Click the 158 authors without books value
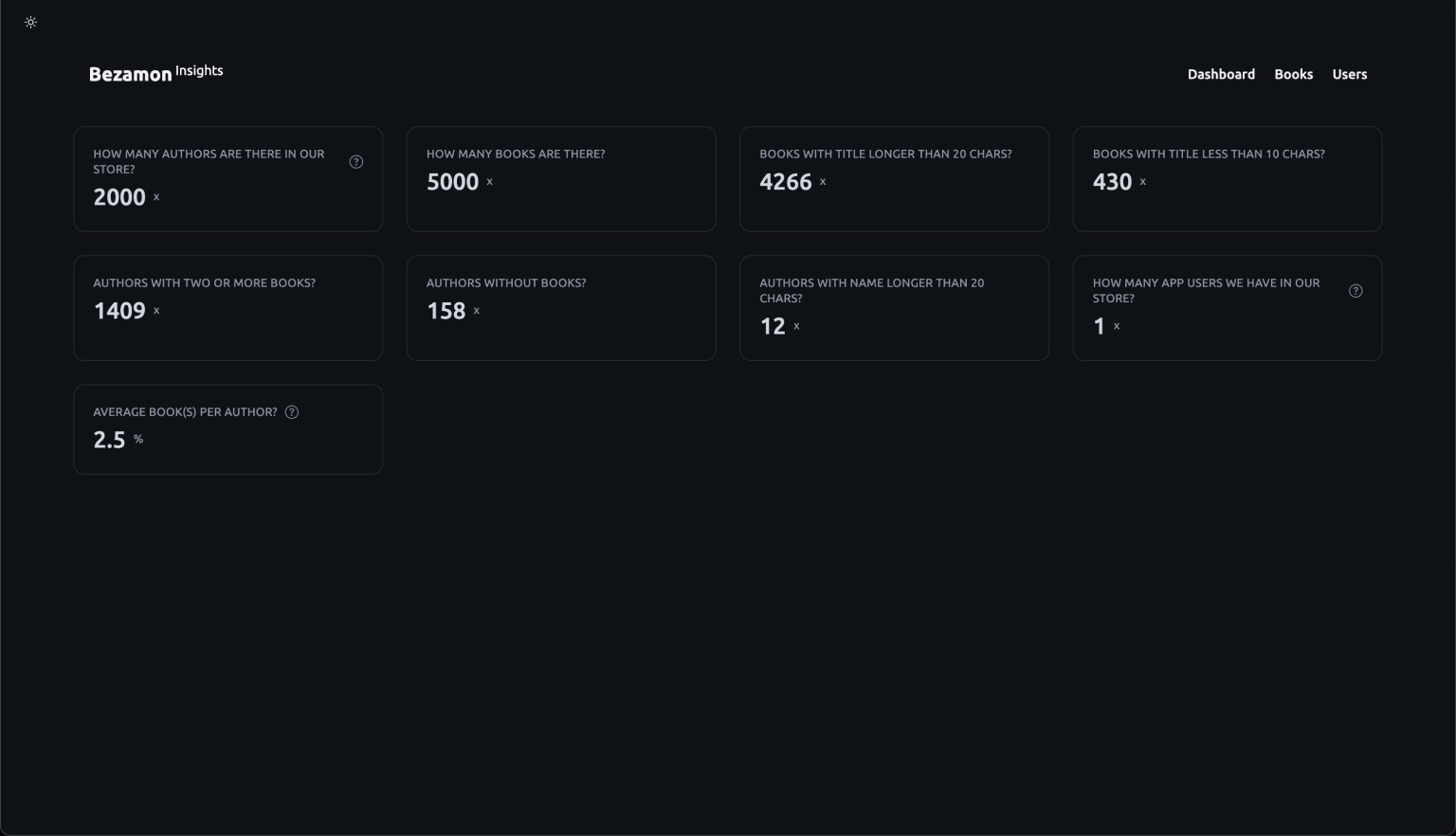Image resolution: width=1456 pixels, height=836 pixels. [x=446, y=311]
